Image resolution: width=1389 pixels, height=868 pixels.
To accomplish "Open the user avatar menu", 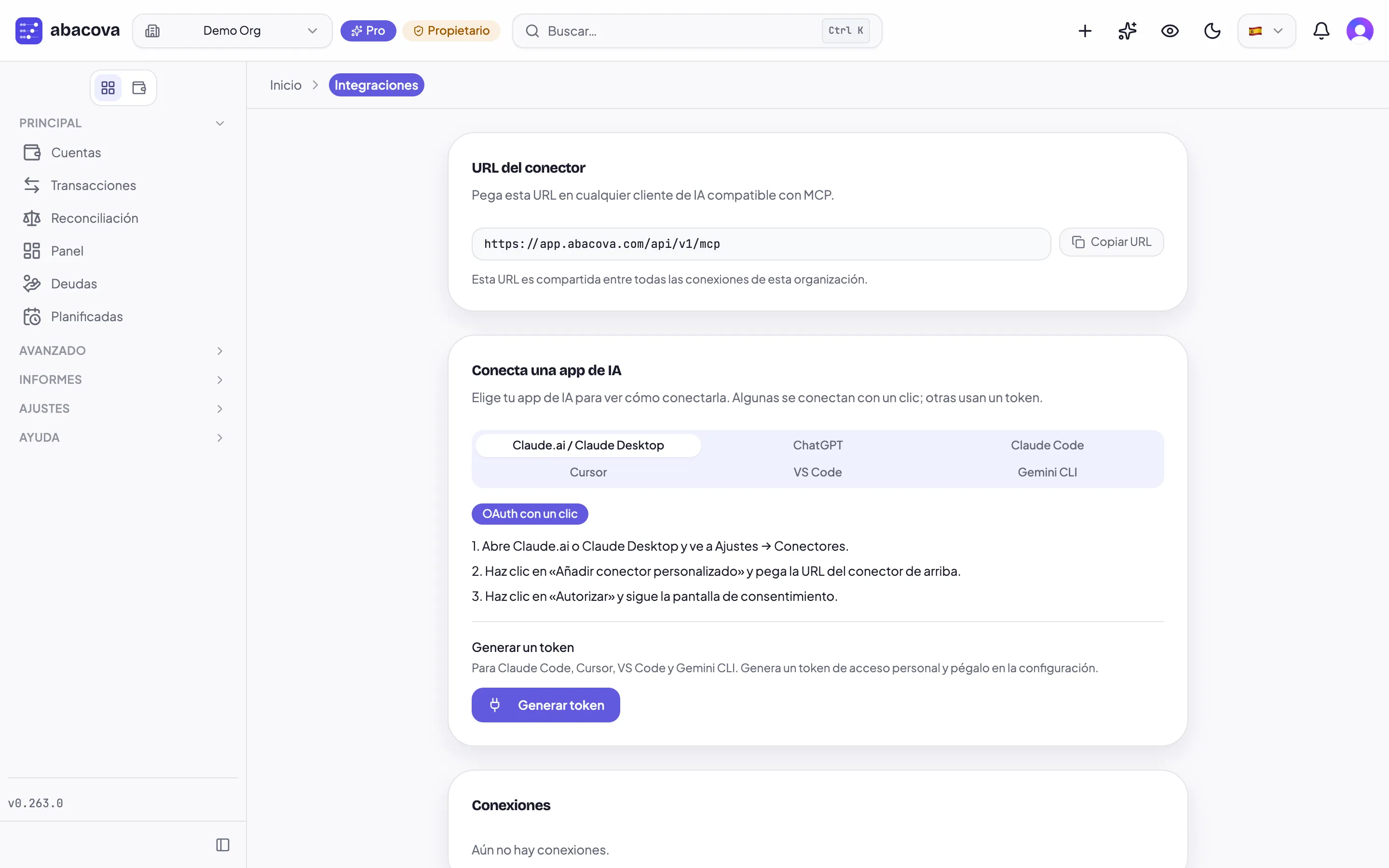I will (1360, 31).
